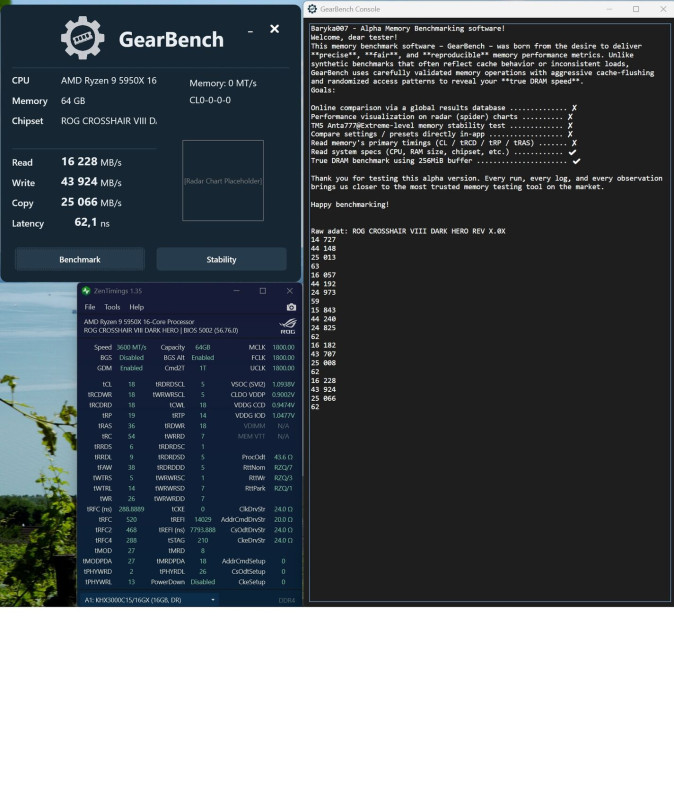Select the CPU value AMD Ryzen 9 5950X
This screenshot has width=674, height=800.
[x=109, y=81]
